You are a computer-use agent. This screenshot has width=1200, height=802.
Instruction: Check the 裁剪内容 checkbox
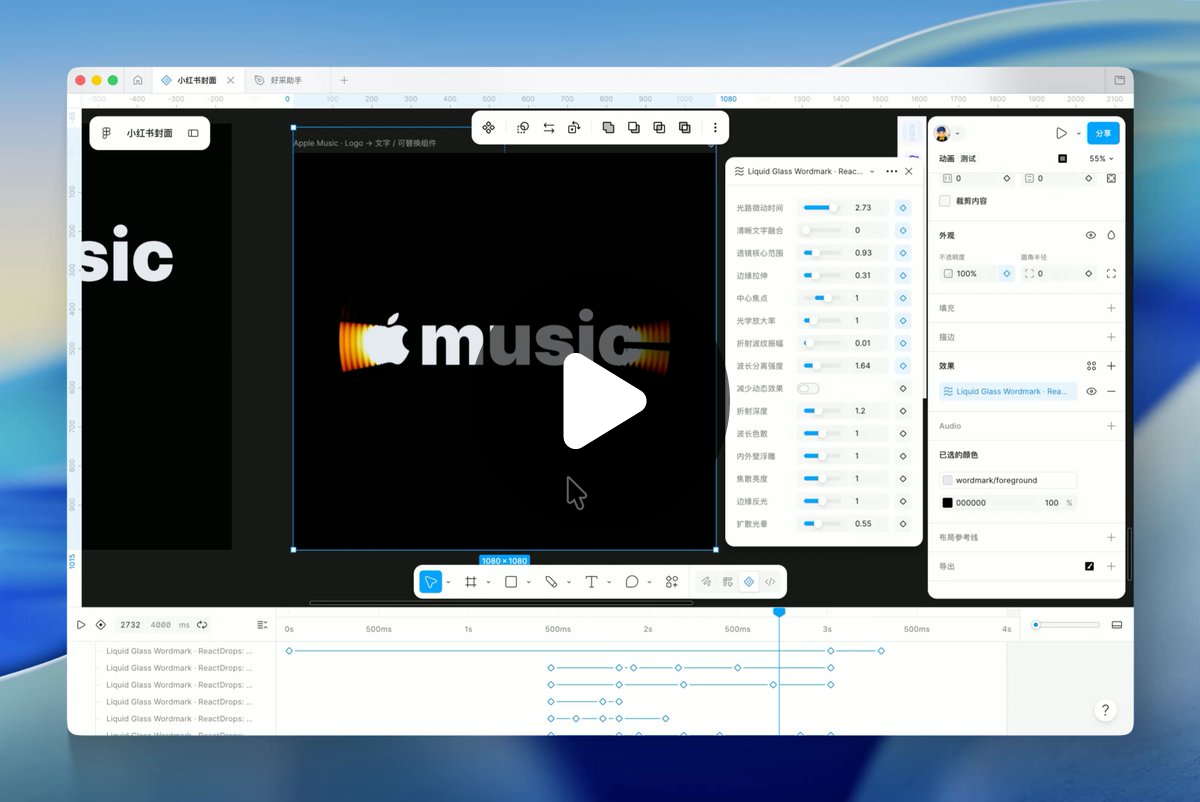(945, 201)
